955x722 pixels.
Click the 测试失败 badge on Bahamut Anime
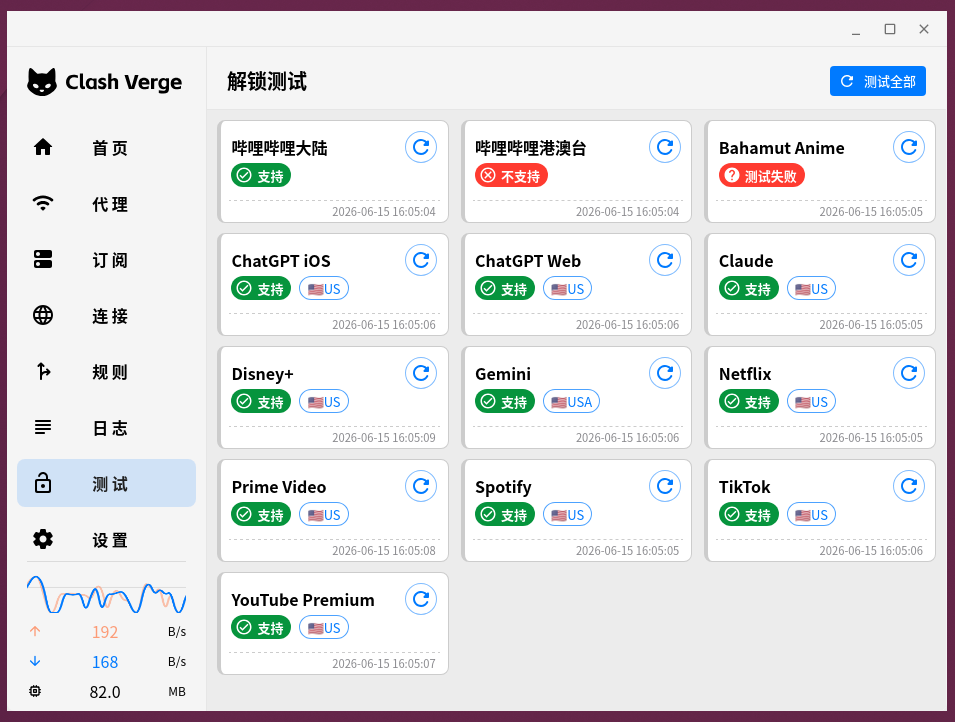(x=761, y=175)
